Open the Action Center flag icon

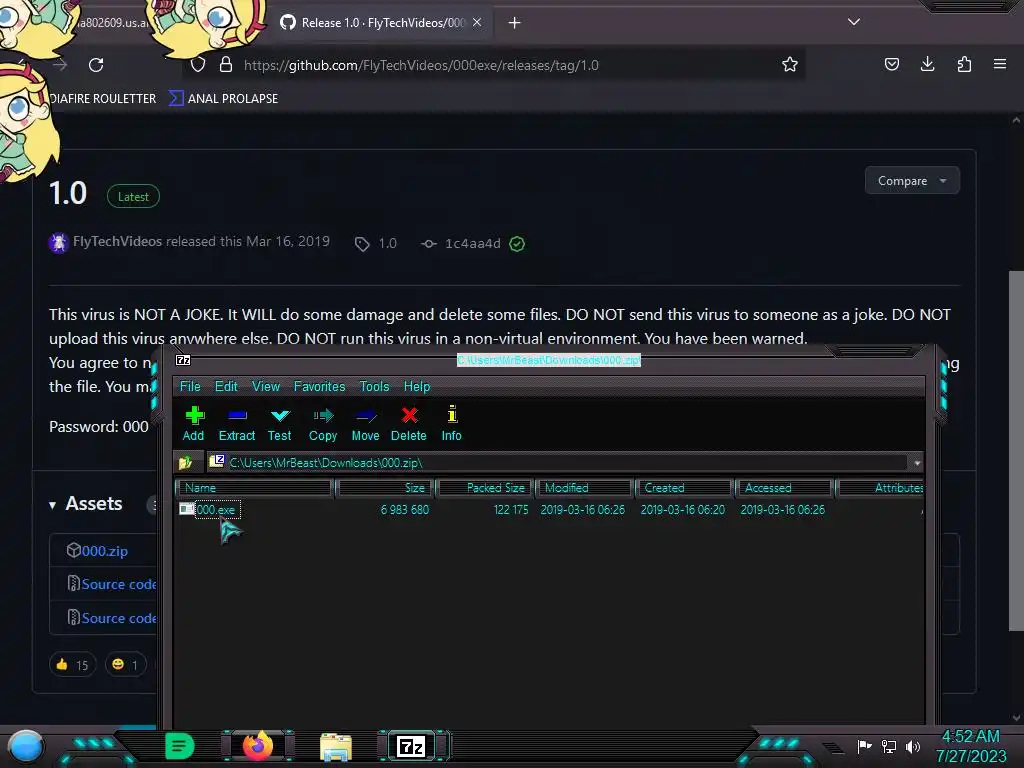[x=865, y=746]
